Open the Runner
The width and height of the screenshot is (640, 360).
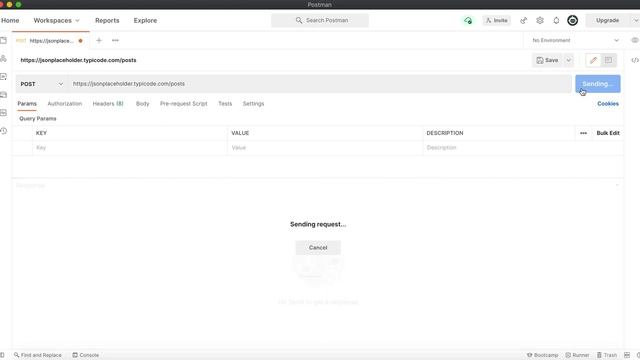(x=577, y=355)
